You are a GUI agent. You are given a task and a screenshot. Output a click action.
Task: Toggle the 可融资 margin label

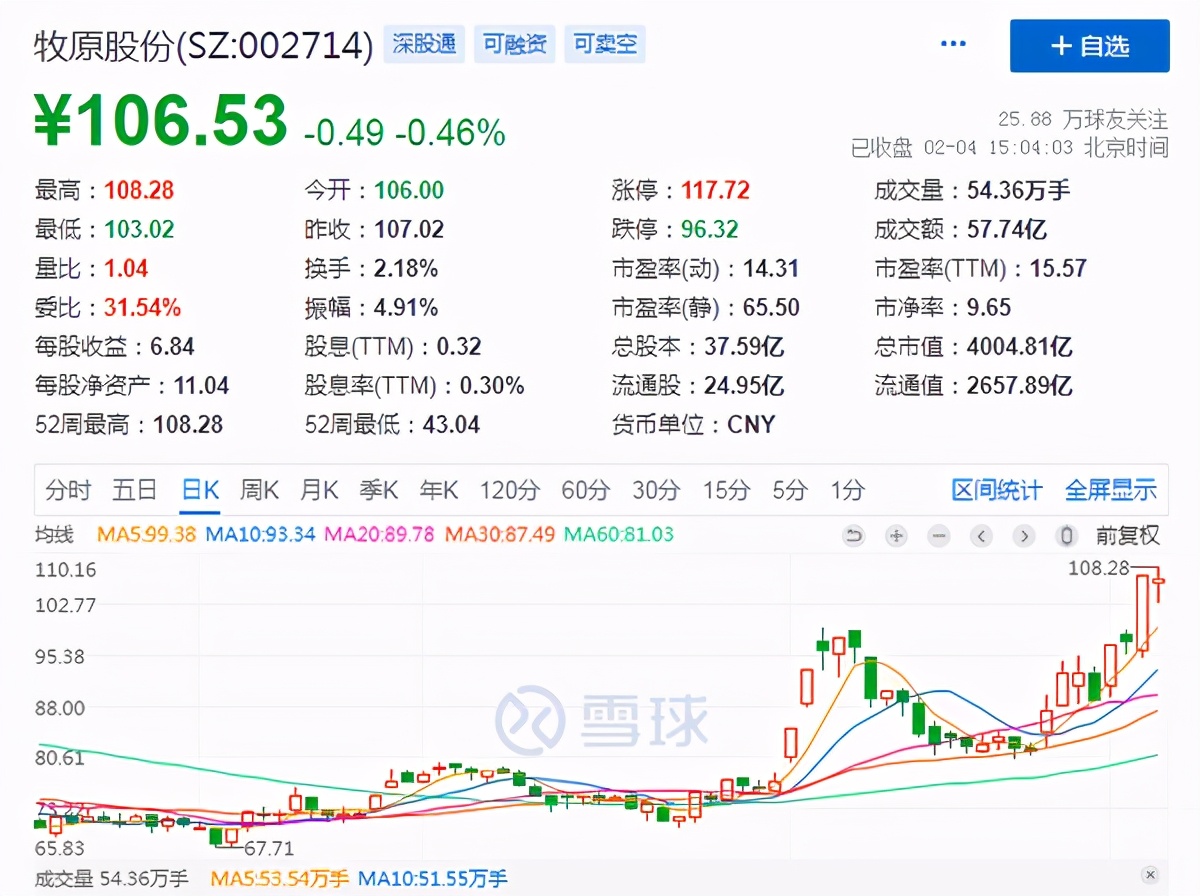click(x=514, y=44)
